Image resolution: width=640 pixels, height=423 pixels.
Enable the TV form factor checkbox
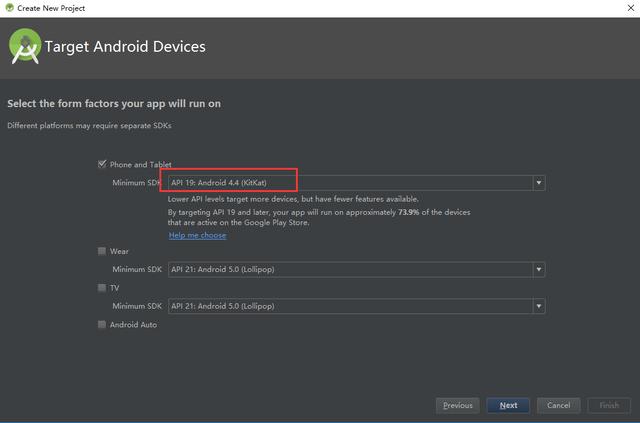point(102,288)
